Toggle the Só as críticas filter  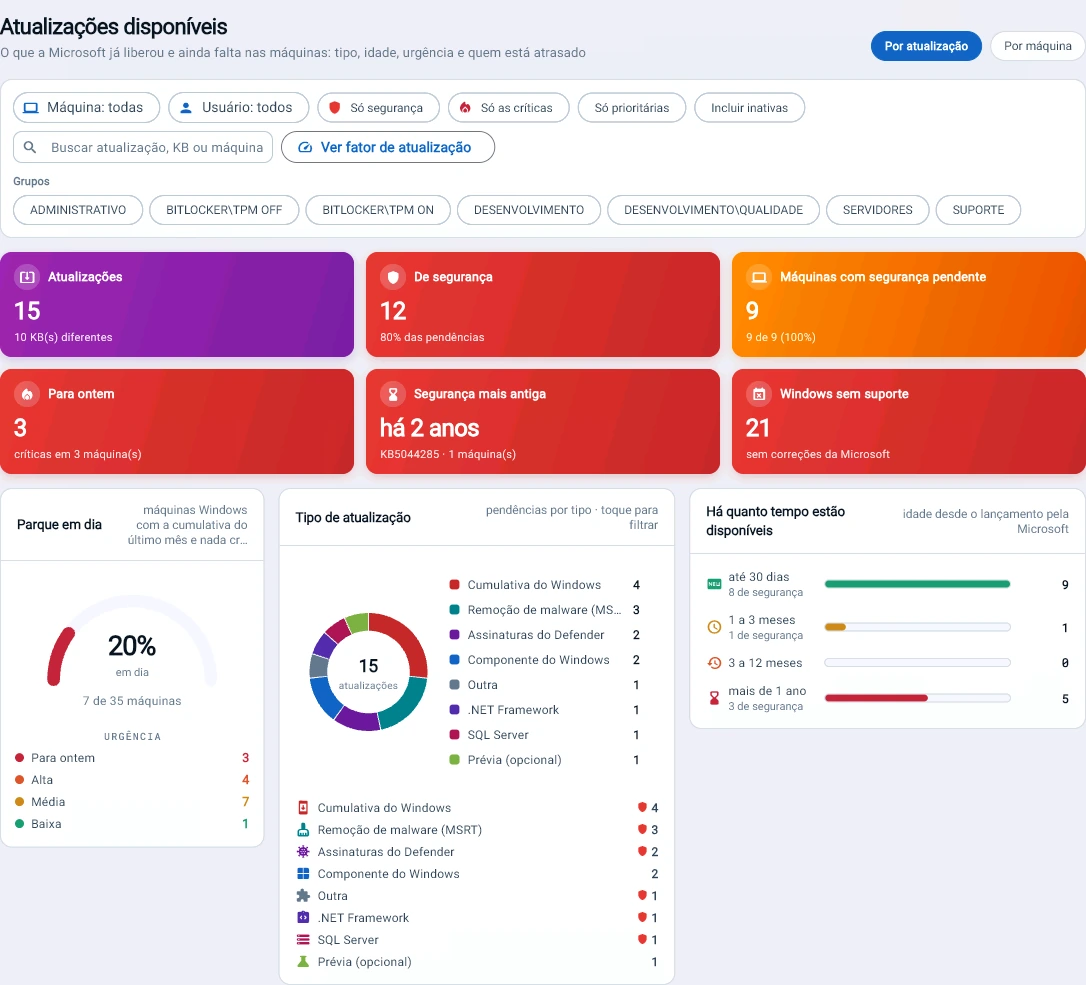(x=508, y=108)
